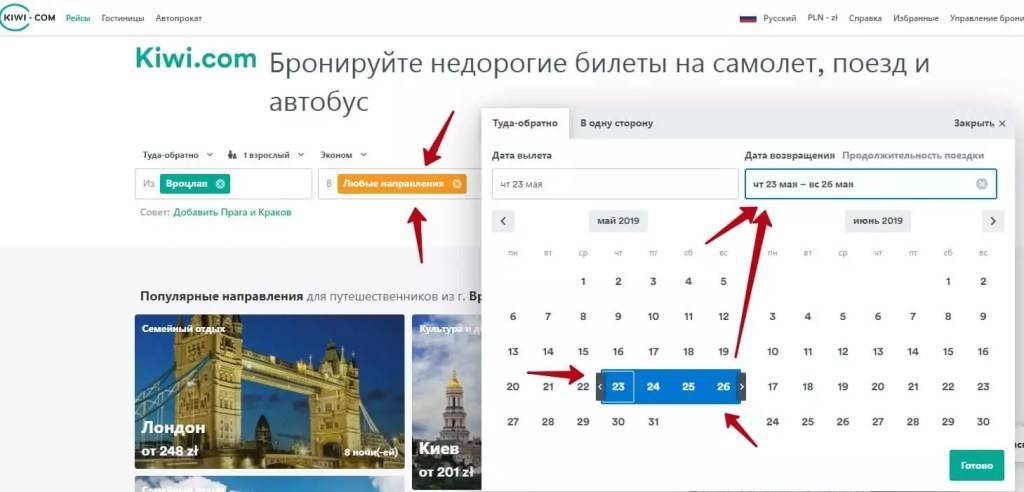
Task: Click the Kiwi.com logo in header
Action: [28, 18]
